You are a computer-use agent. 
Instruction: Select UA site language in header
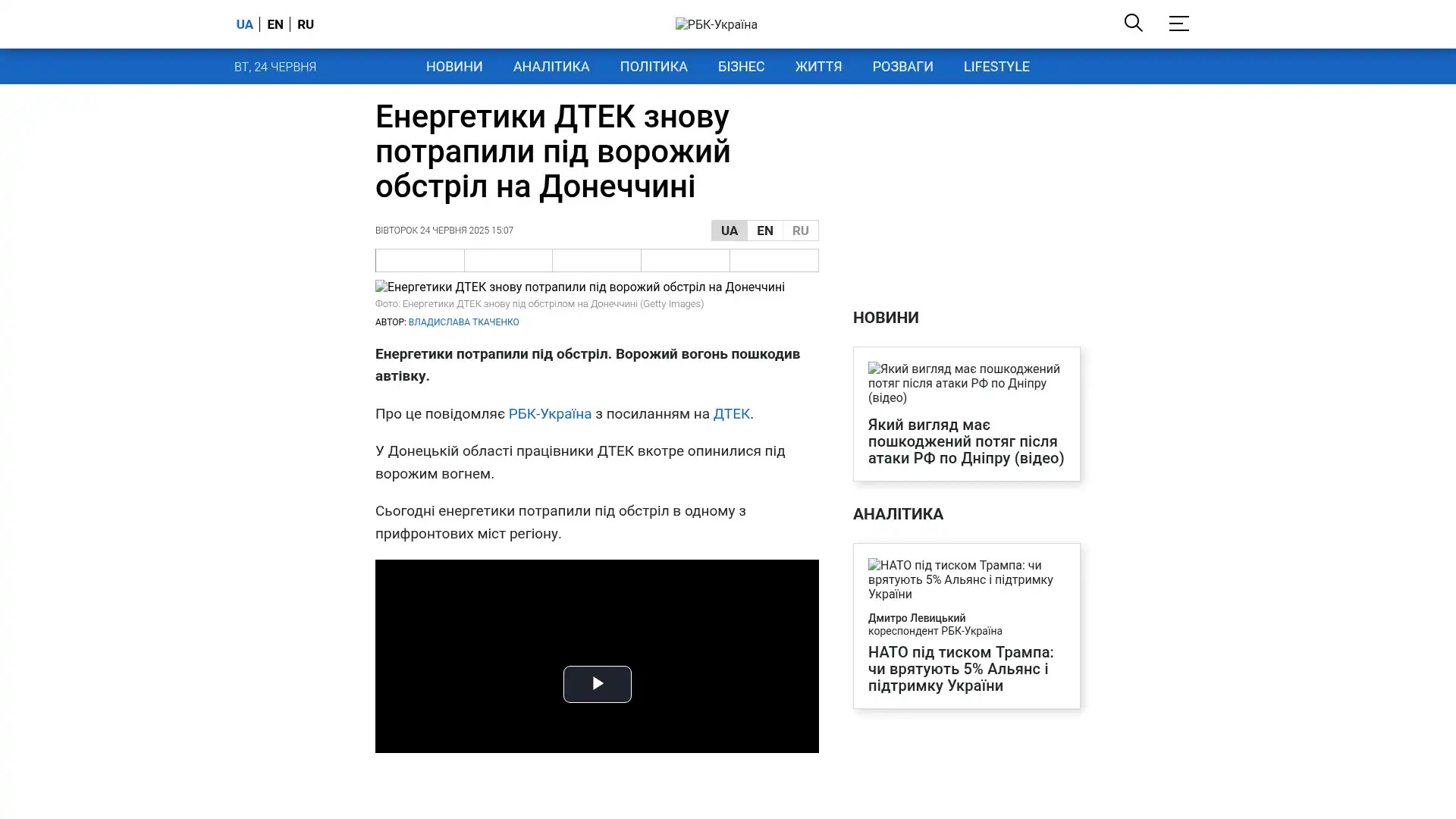point(244,24)
